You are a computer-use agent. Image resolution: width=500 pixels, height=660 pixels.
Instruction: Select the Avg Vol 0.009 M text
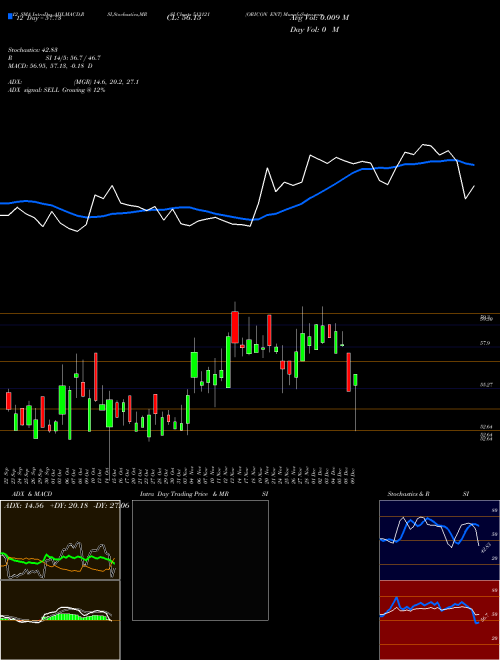click(x=319, y=18)
